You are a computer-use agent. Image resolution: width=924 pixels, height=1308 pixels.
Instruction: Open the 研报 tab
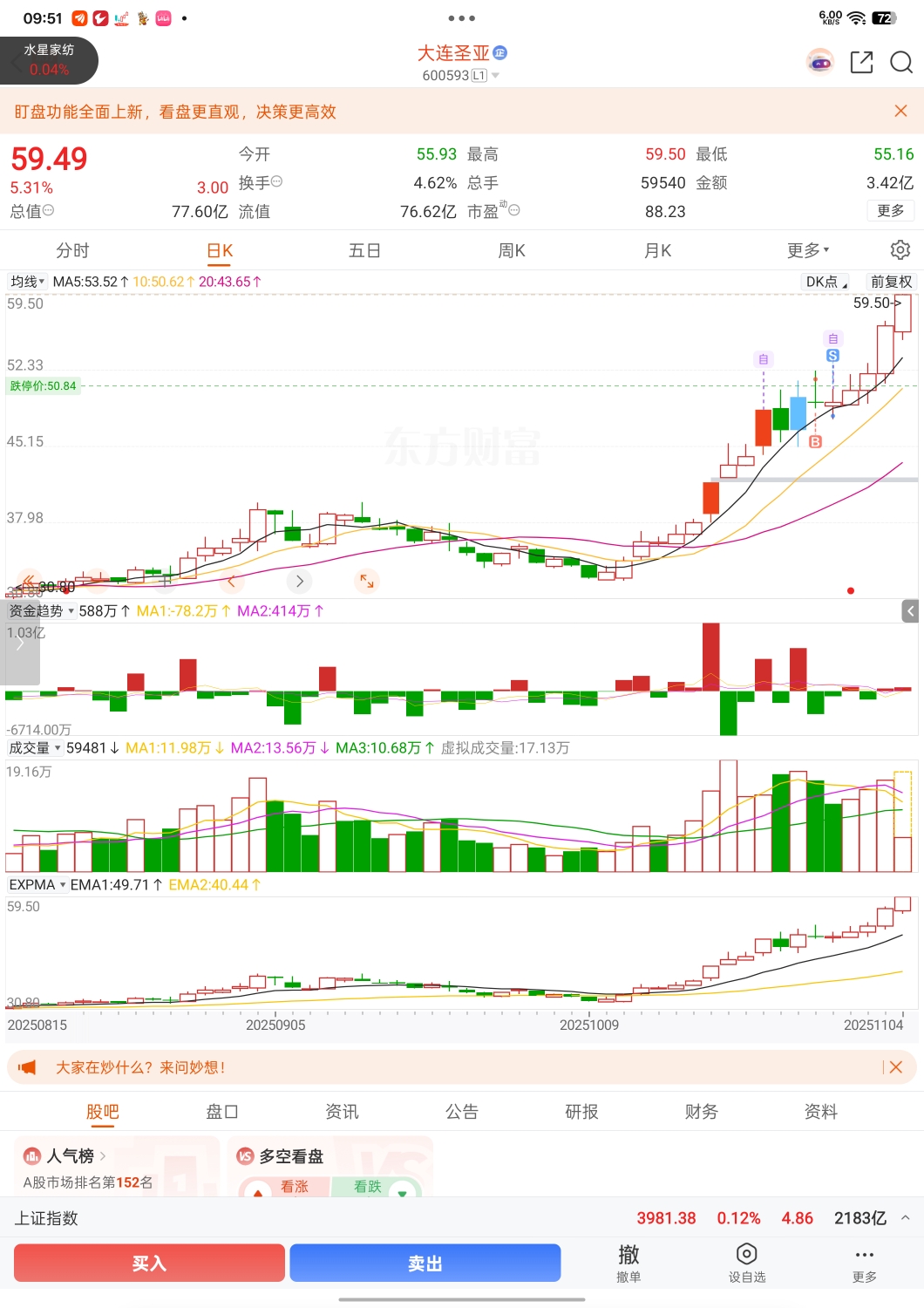pyautogui.click(x=581, y=1112)
